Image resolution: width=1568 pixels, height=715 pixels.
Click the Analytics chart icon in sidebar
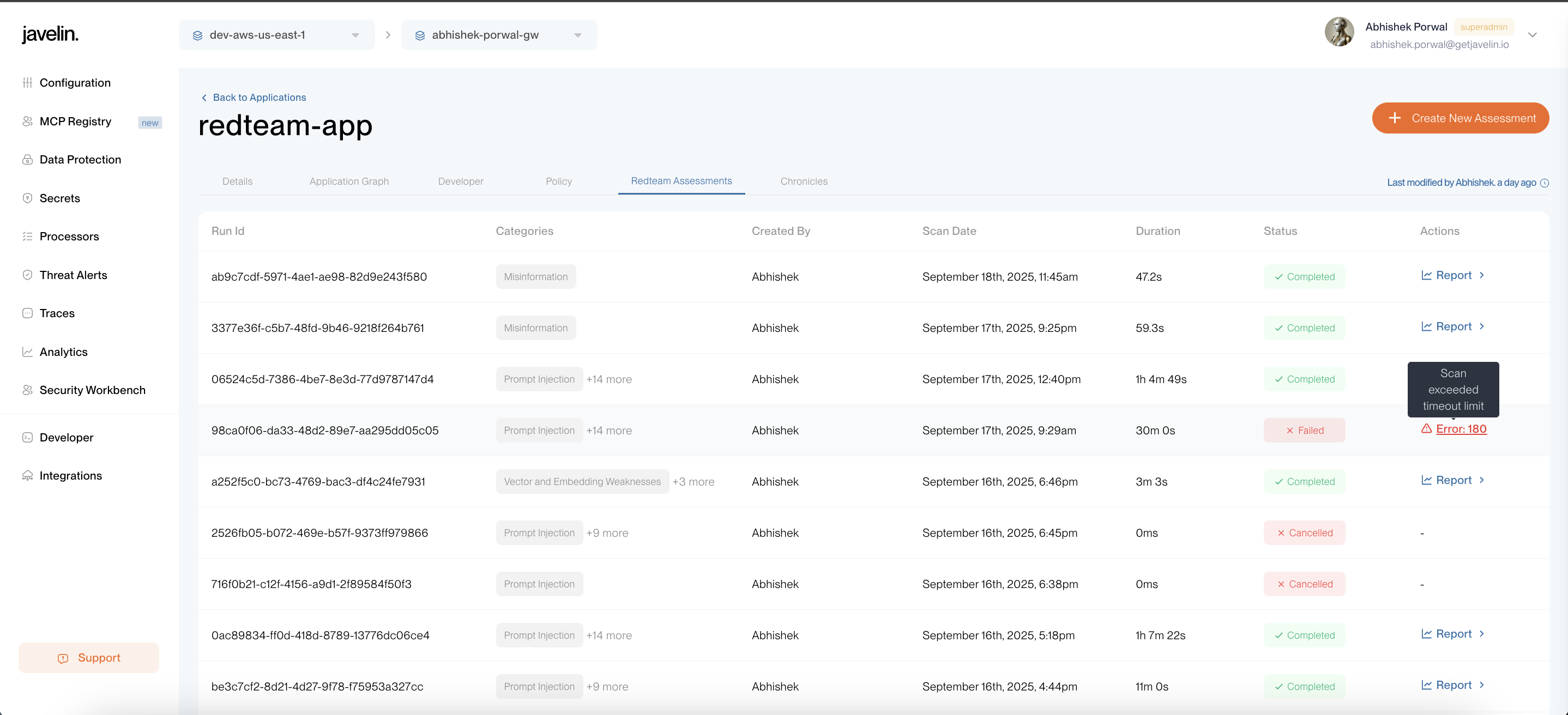tap(27, 352)
